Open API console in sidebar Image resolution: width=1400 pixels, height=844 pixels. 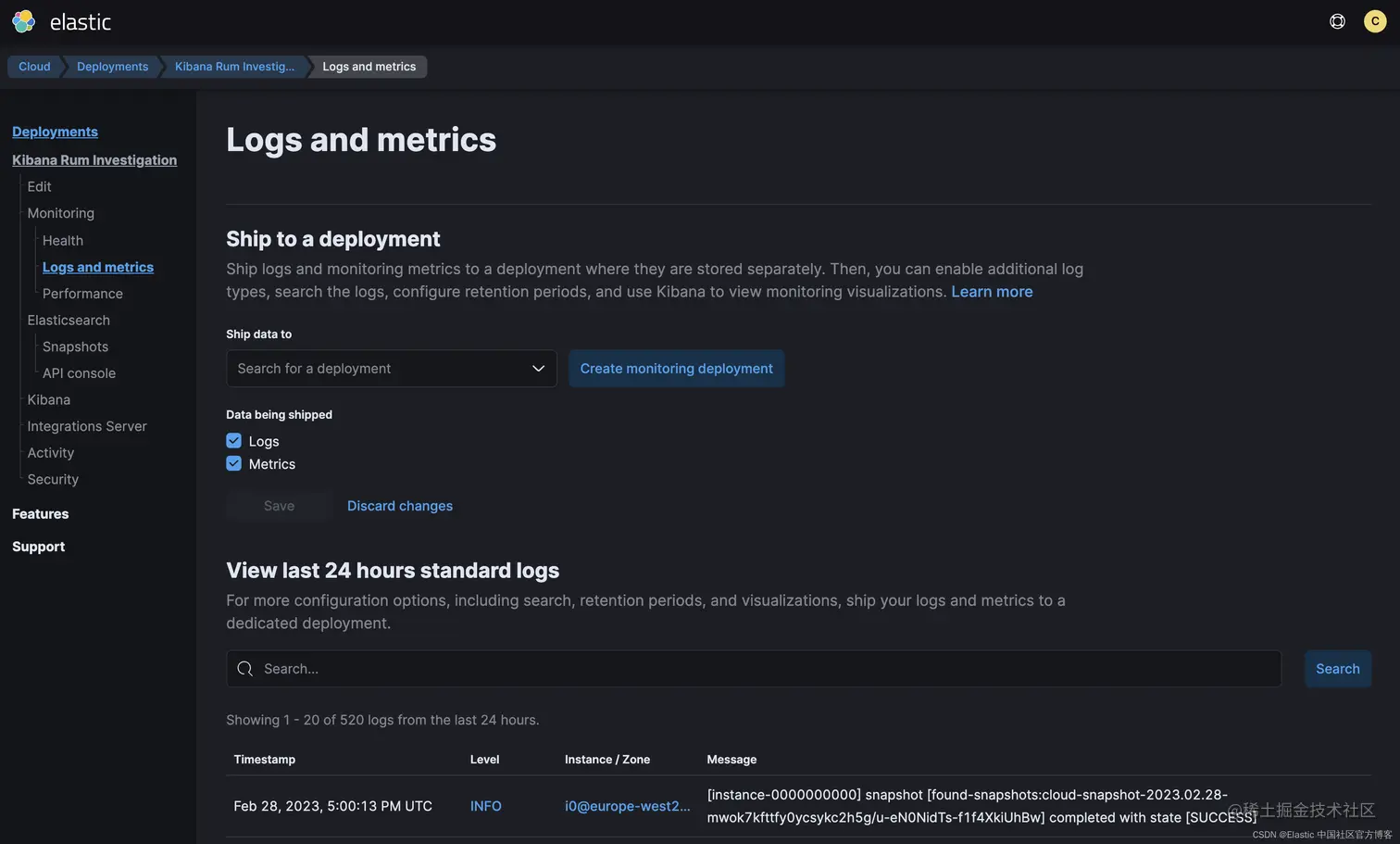79,373
